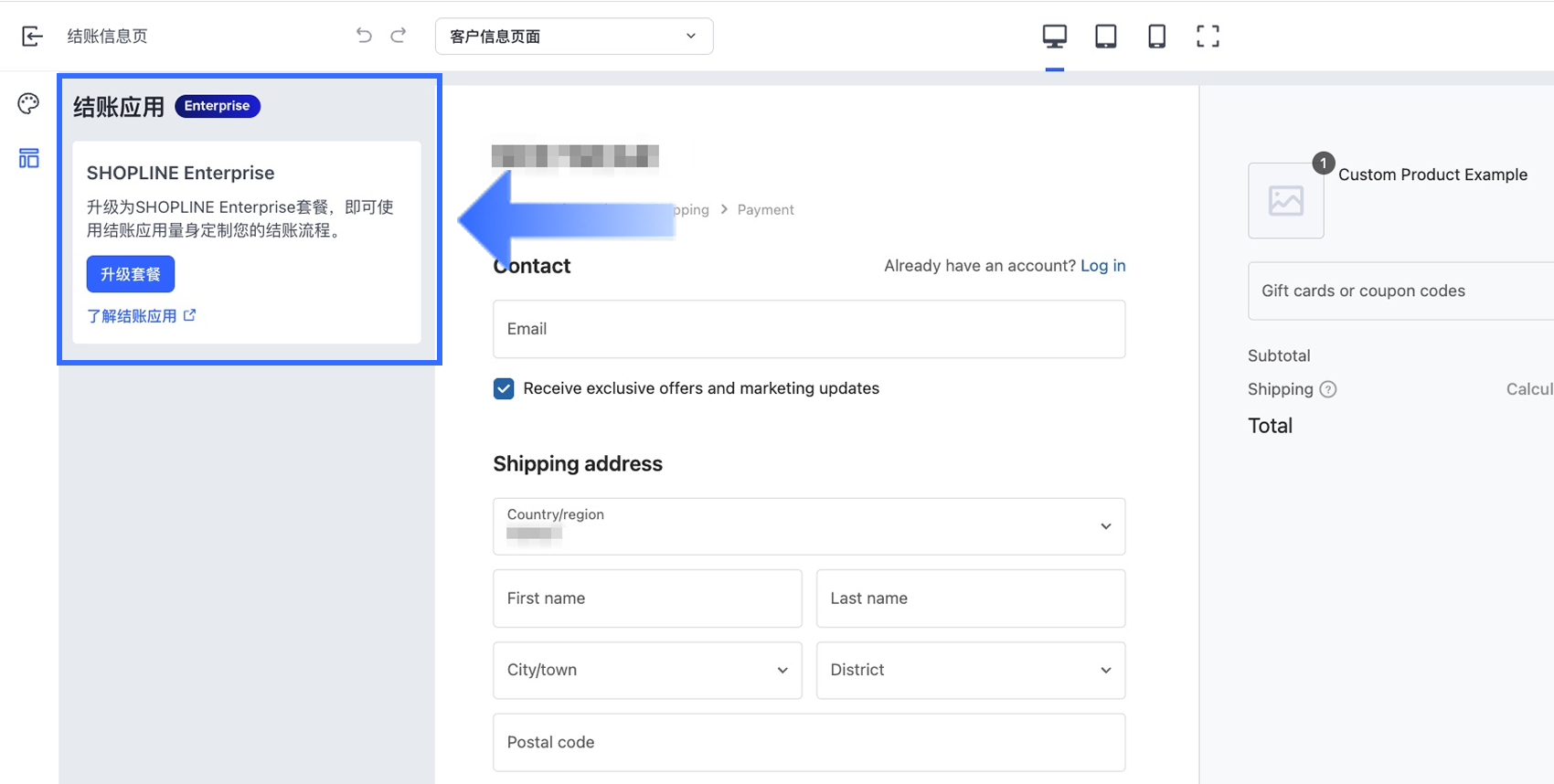
Task: Click the 升级套餐 upgrade button
Action: point(131,274)
